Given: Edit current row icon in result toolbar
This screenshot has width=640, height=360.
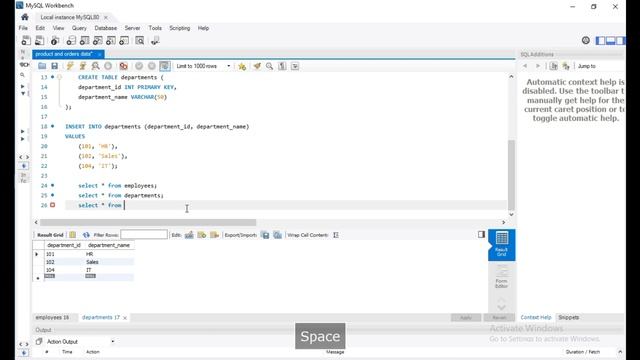Looking at the screenshot, I should pyautogui.click(x=189, y=235).
